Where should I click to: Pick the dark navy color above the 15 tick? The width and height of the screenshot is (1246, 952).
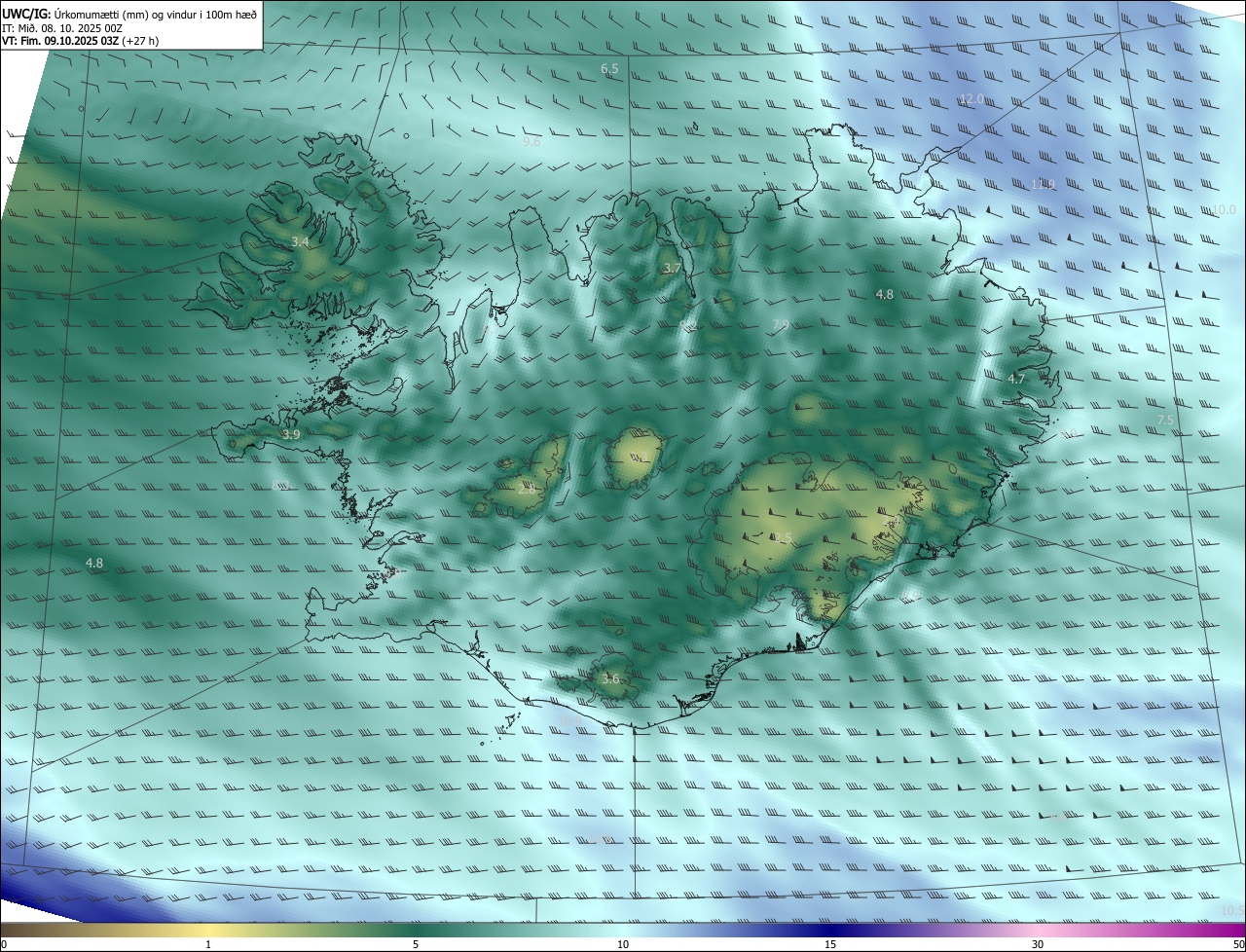click(830, 931)
